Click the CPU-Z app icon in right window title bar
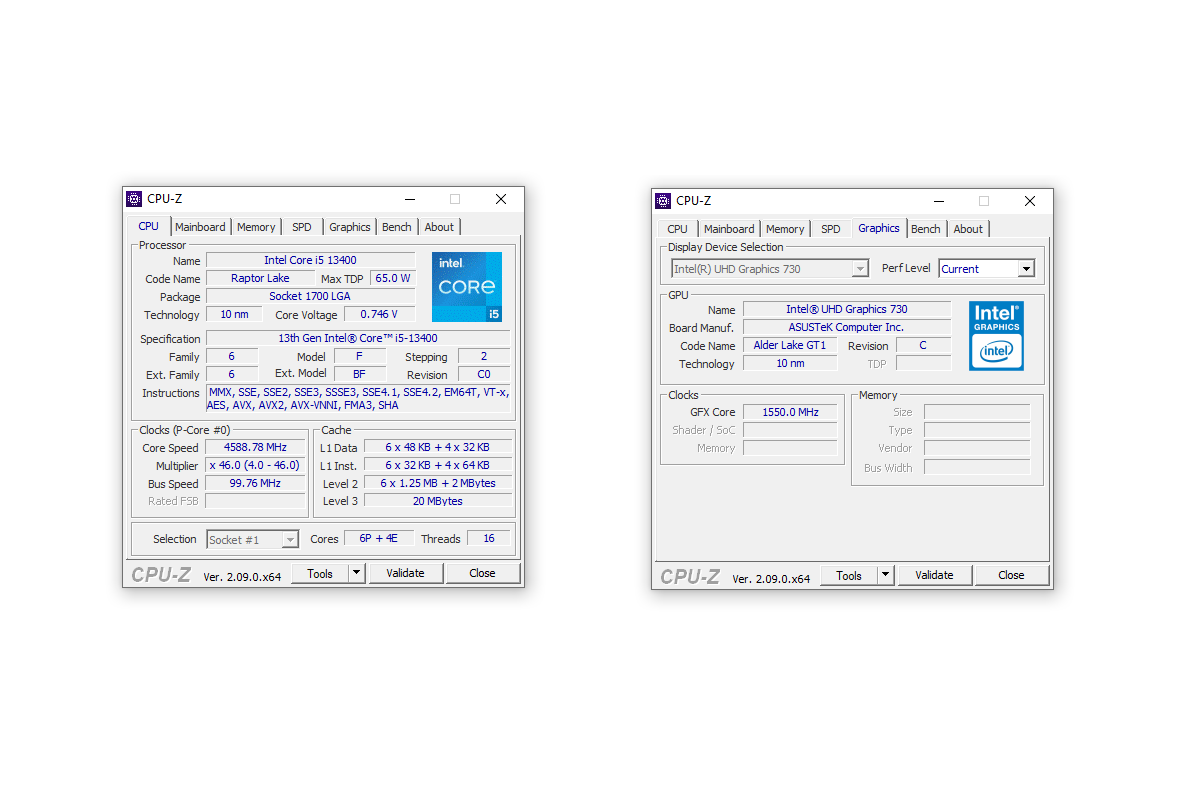 tap(663, 201)
